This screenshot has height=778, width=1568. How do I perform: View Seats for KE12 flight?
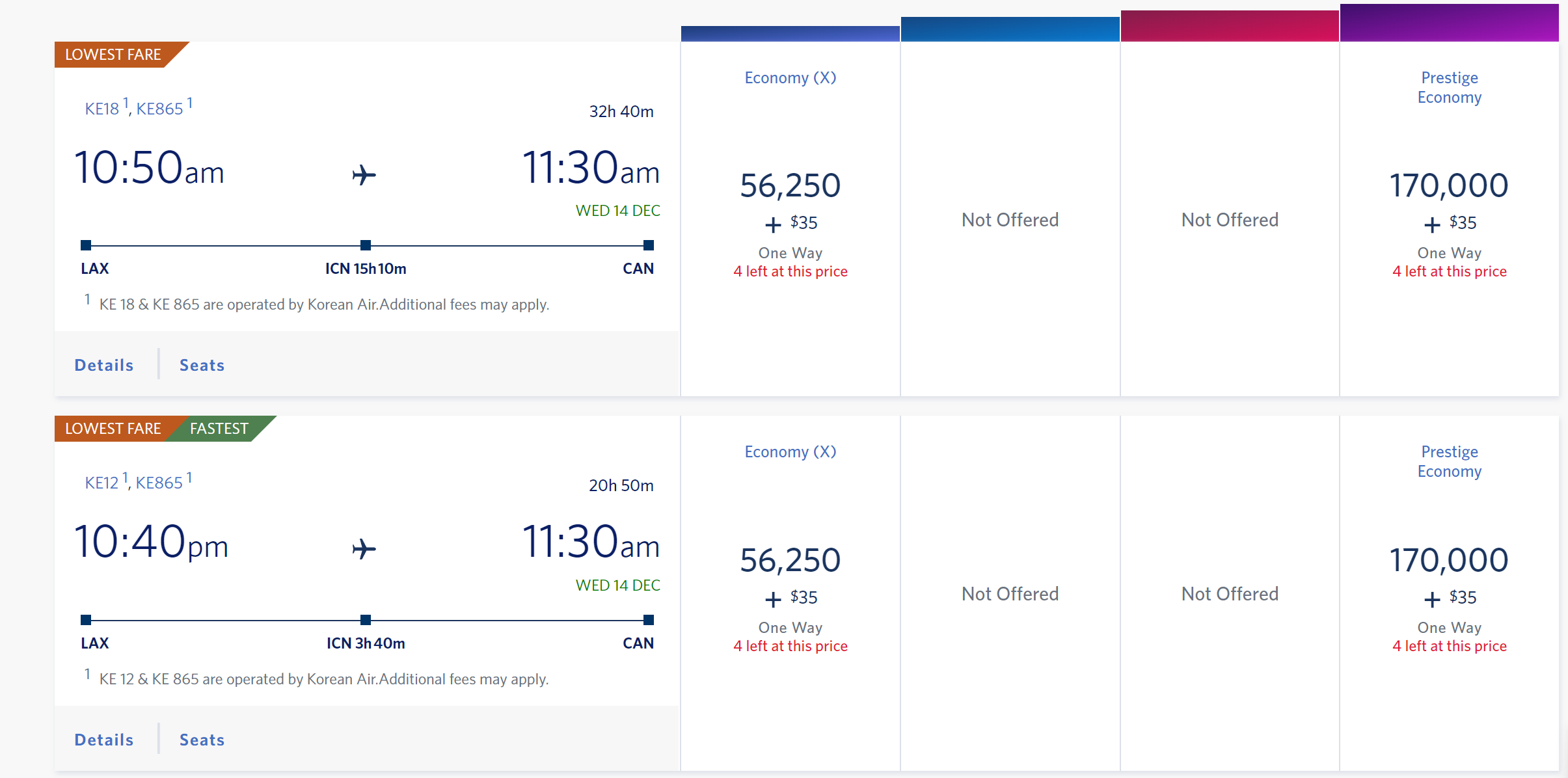coord(202,740)
